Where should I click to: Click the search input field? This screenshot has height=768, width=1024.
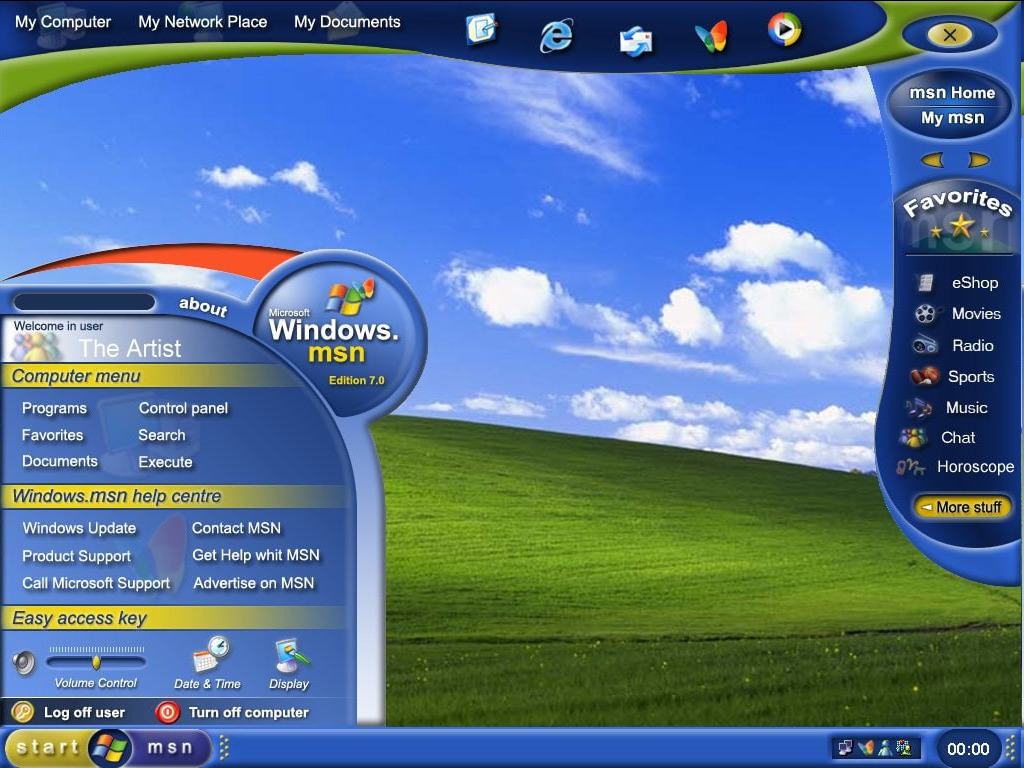point(84,302)
